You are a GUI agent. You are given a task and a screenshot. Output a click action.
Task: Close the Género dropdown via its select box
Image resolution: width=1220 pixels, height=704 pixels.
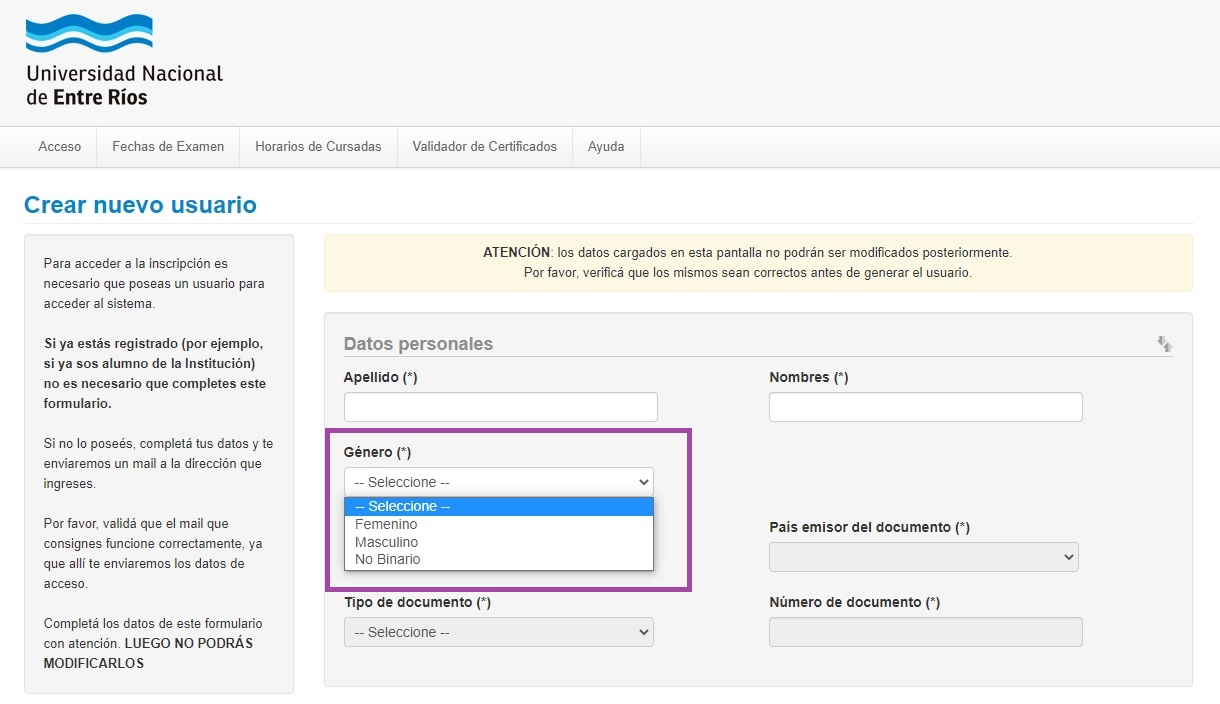pos(498,482)
